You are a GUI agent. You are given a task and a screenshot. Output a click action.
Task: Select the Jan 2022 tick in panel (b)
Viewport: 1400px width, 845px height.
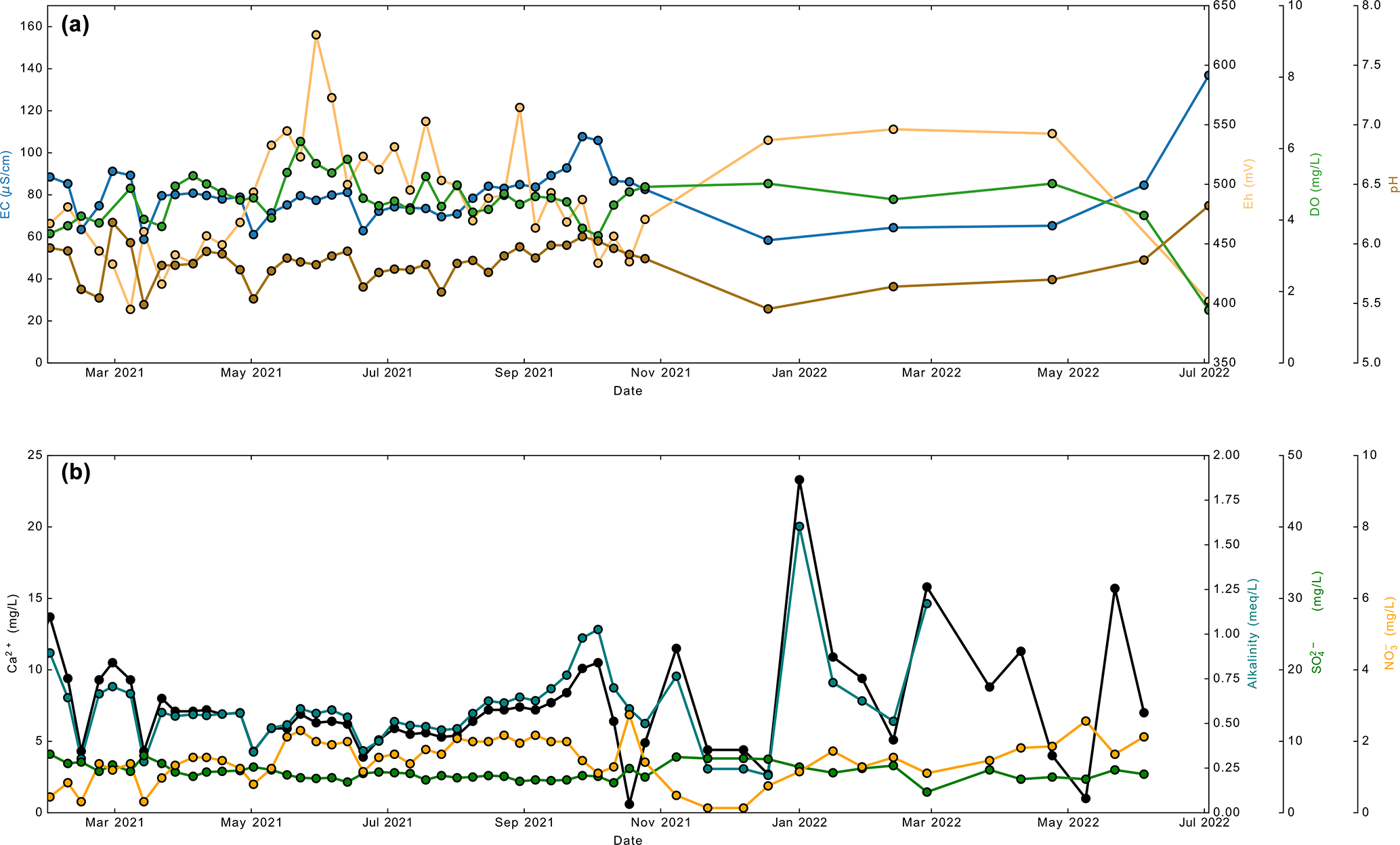tap(799, 823)
